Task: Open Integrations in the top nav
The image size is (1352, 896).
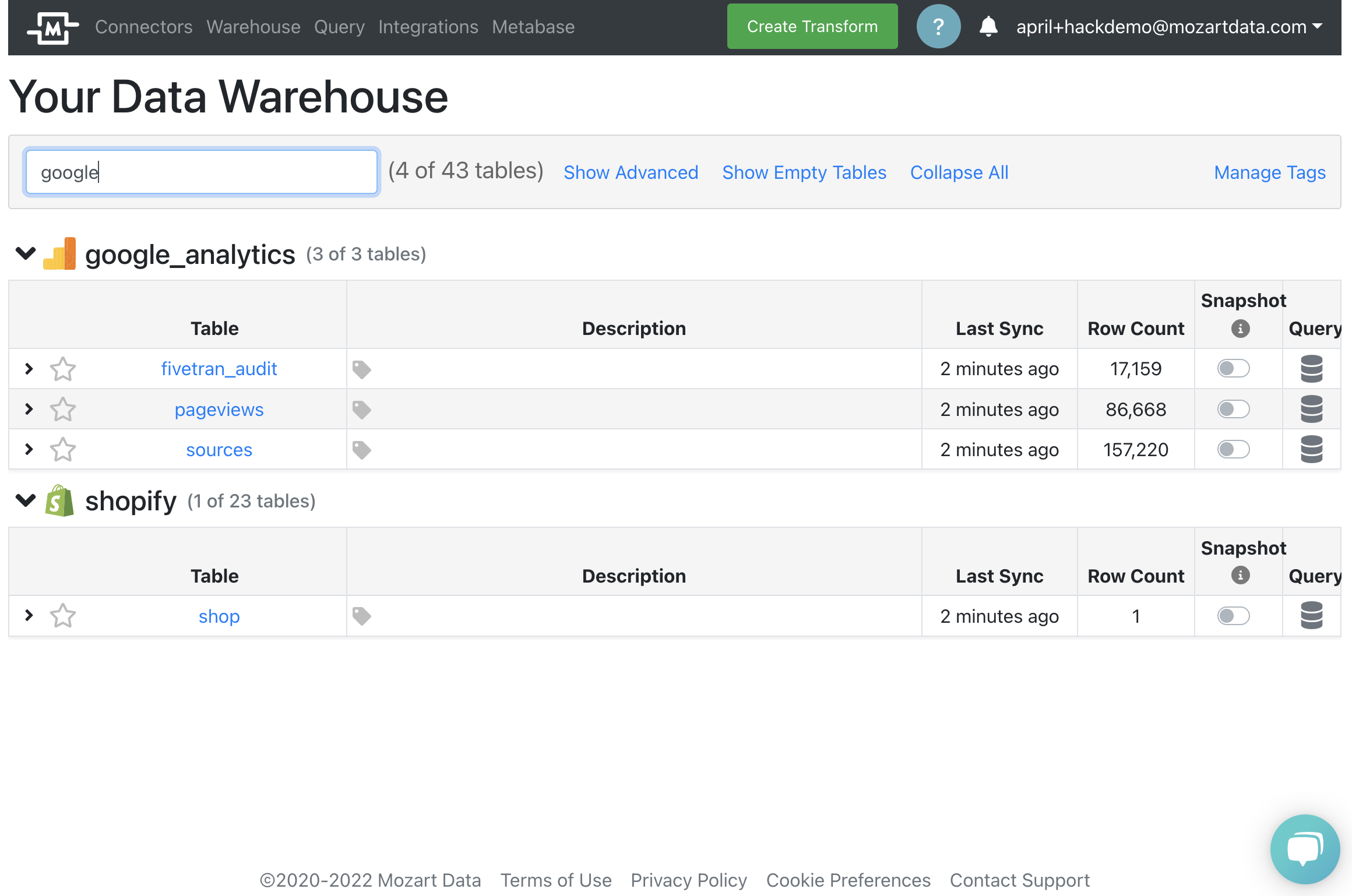Action: (x=428, y=27)
